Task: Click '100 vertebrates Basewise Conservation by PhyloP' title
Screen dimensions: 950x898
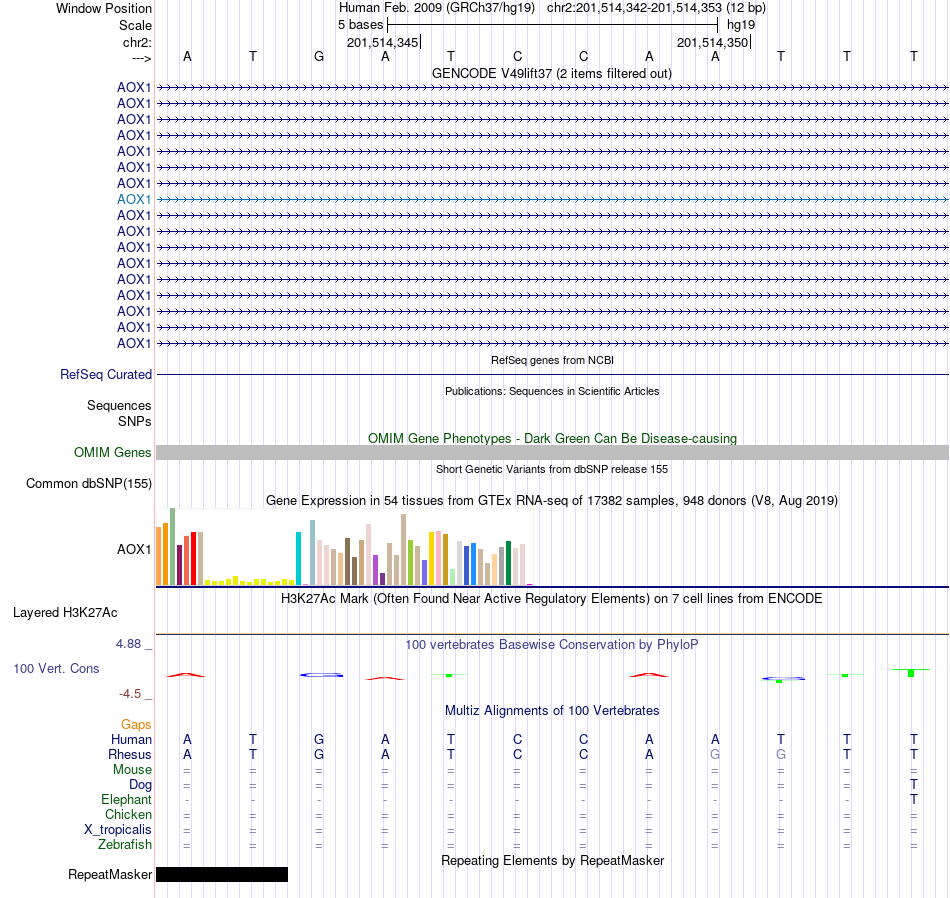Action: tap(552, 645)
